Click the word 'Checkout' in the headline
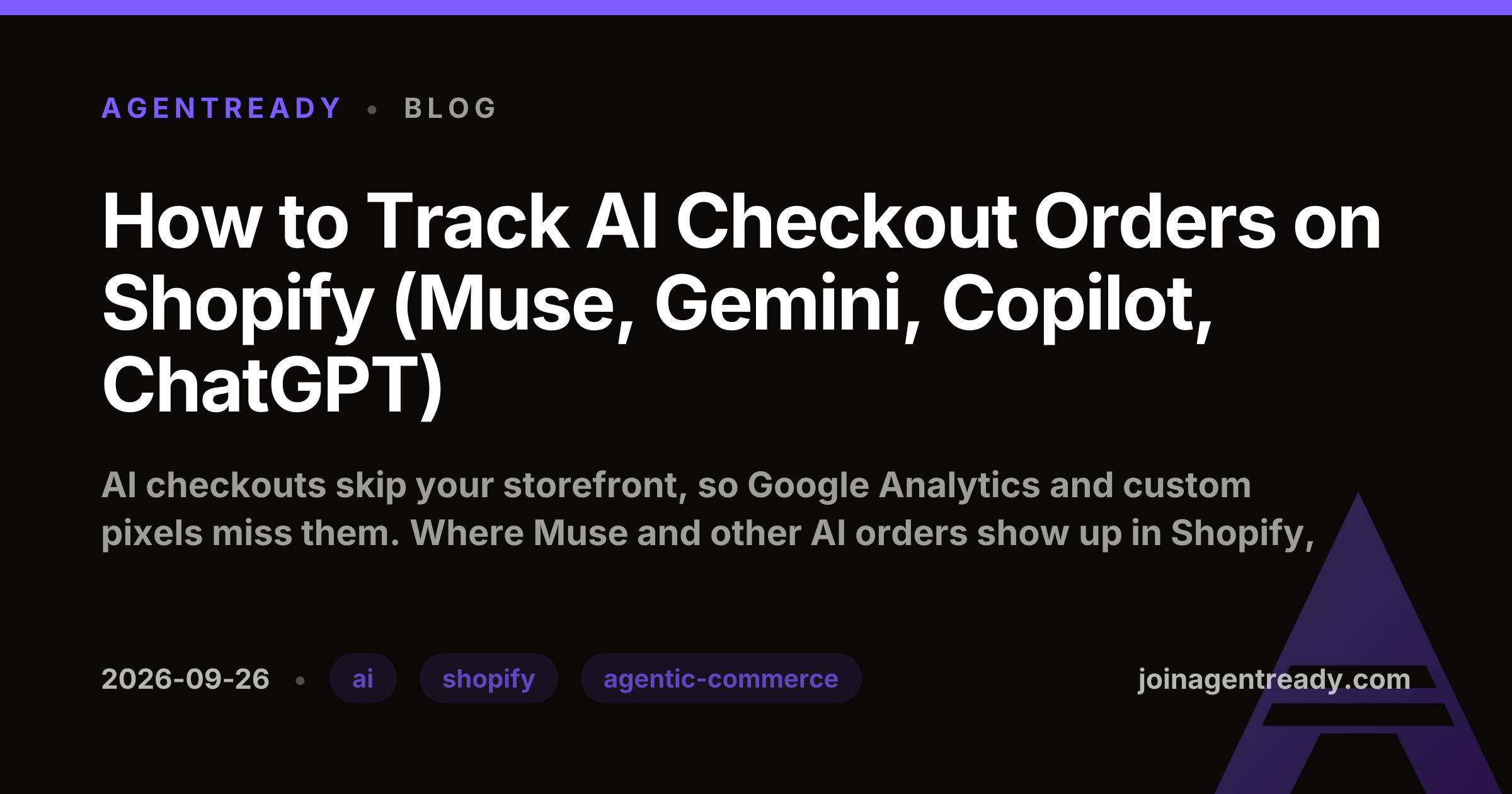Screen dimensions: 1512x794 click(847, 222)
